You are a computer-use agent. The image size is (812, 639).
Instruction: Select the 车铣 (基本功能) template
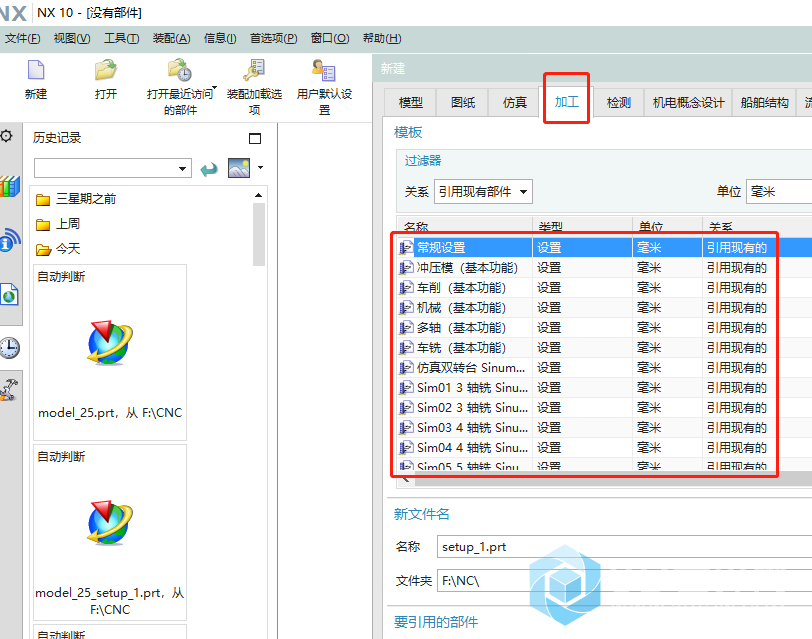(x=604, y=347)
